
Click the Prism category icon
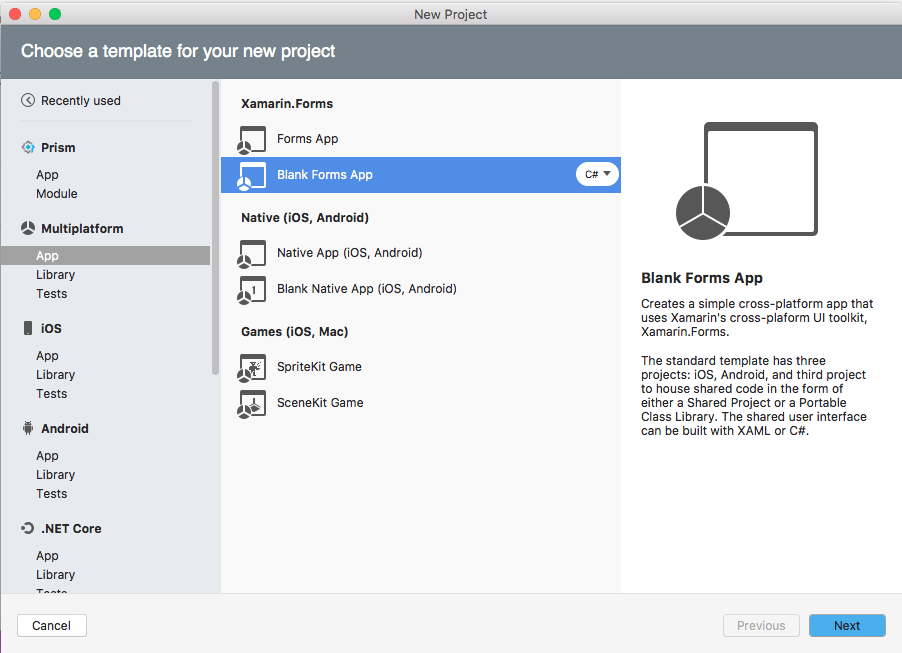28,147
